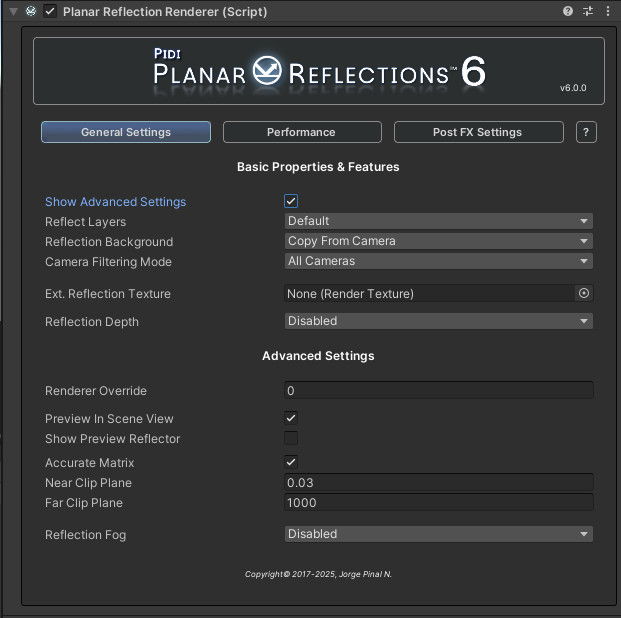Uncheck Show Advanced Settings

pos(291,201)
